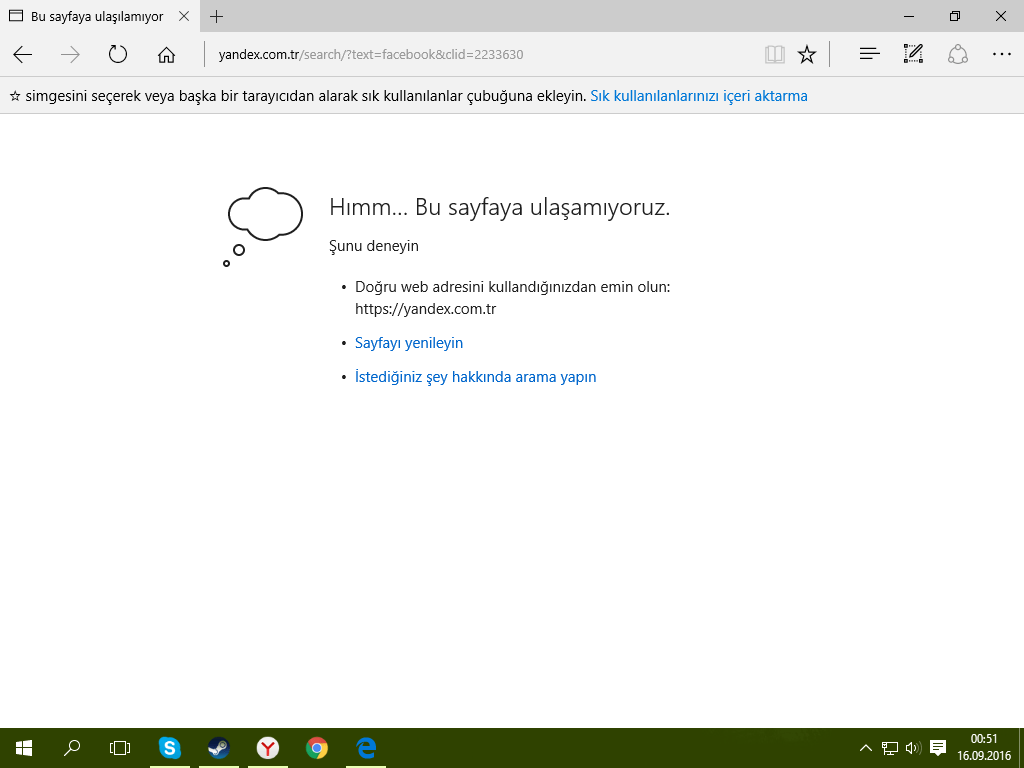This screenshot has height=768, width=1024.
Task: Open the Share icon
Action: (x=957, y=54)
